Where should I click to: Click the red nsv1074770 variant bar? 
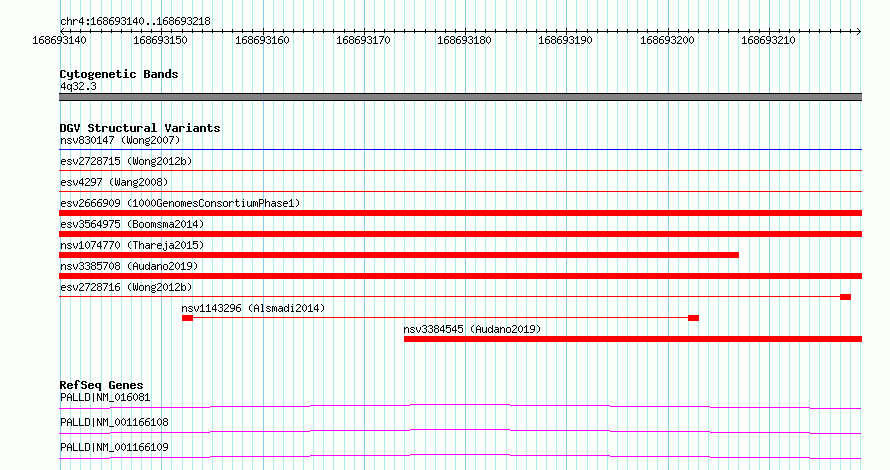click(399, 255)
